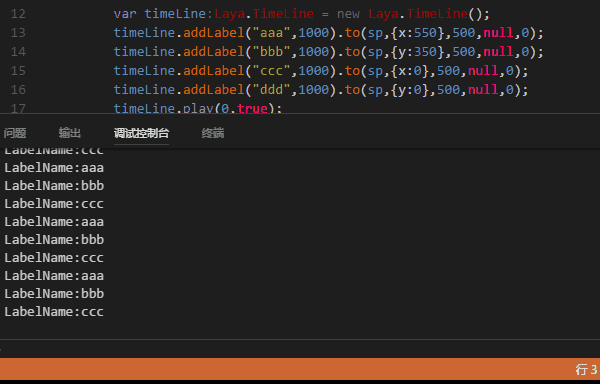The height and width of the screenshot is (384, 600).
Task: Click line number 15 in the gutter
Action: coord(18,71)
